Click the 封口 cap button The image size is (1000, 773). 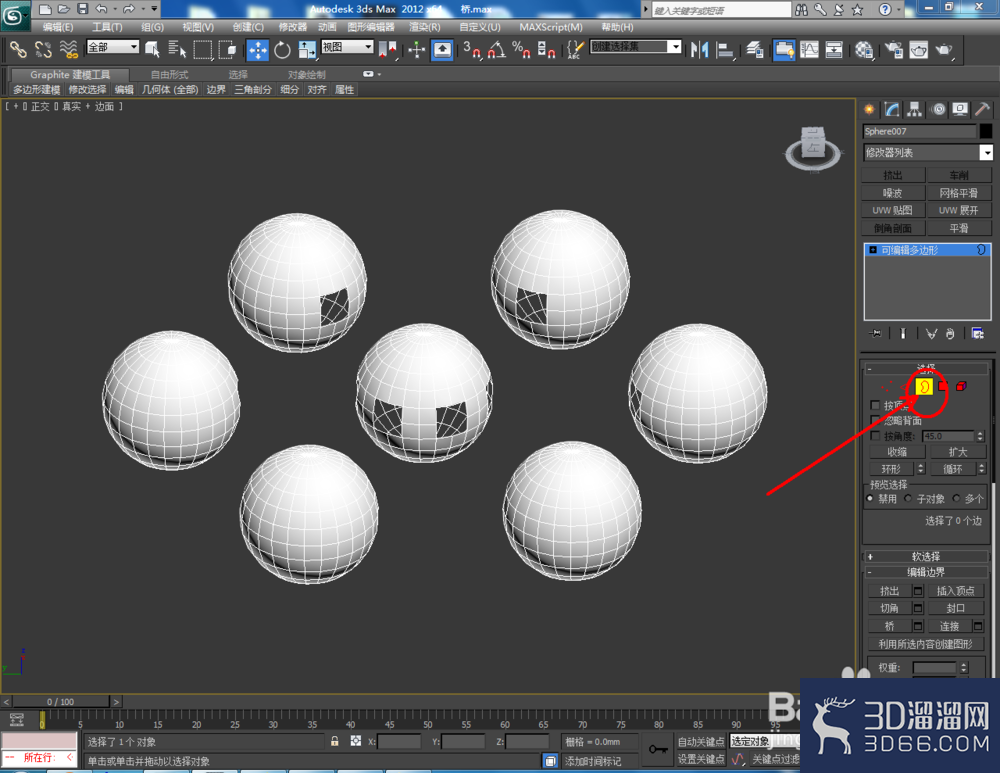pos(955,608)
